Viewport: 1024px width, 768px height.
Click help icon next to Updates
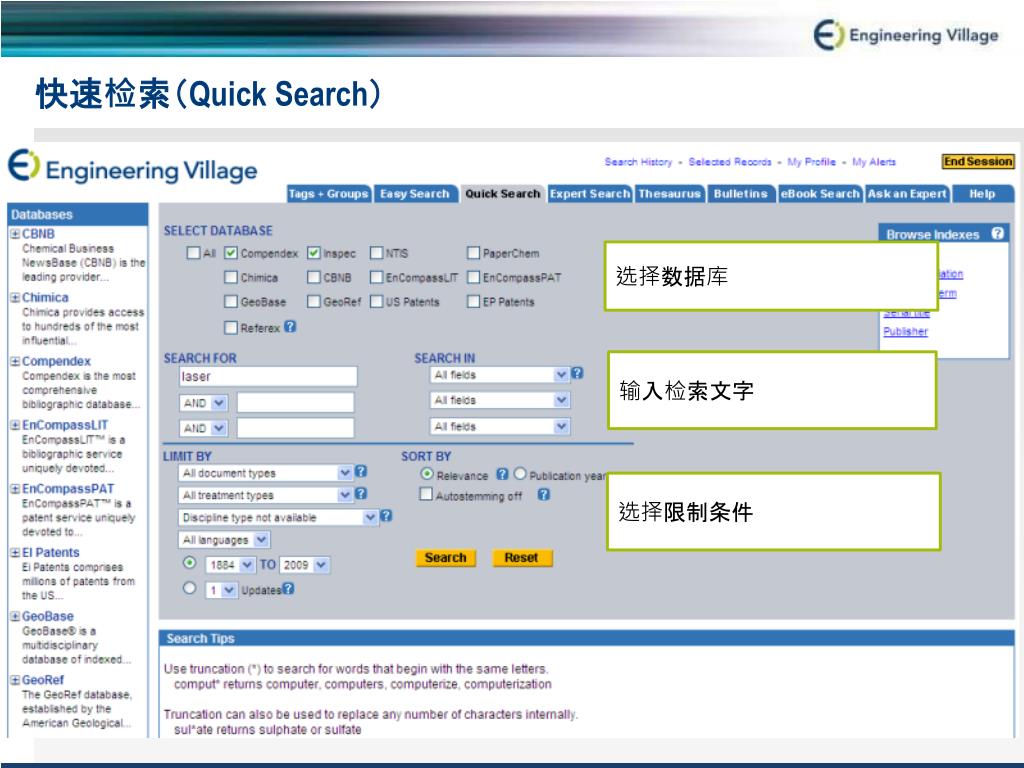pos(288,588)
